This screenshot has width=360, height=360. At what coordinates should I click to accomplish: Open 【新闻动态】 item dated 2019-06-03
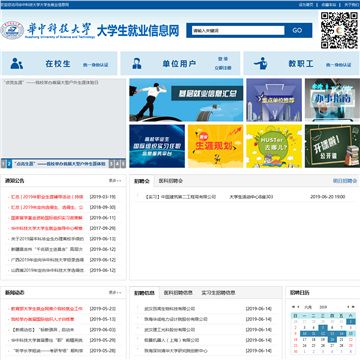click(42, 330)
